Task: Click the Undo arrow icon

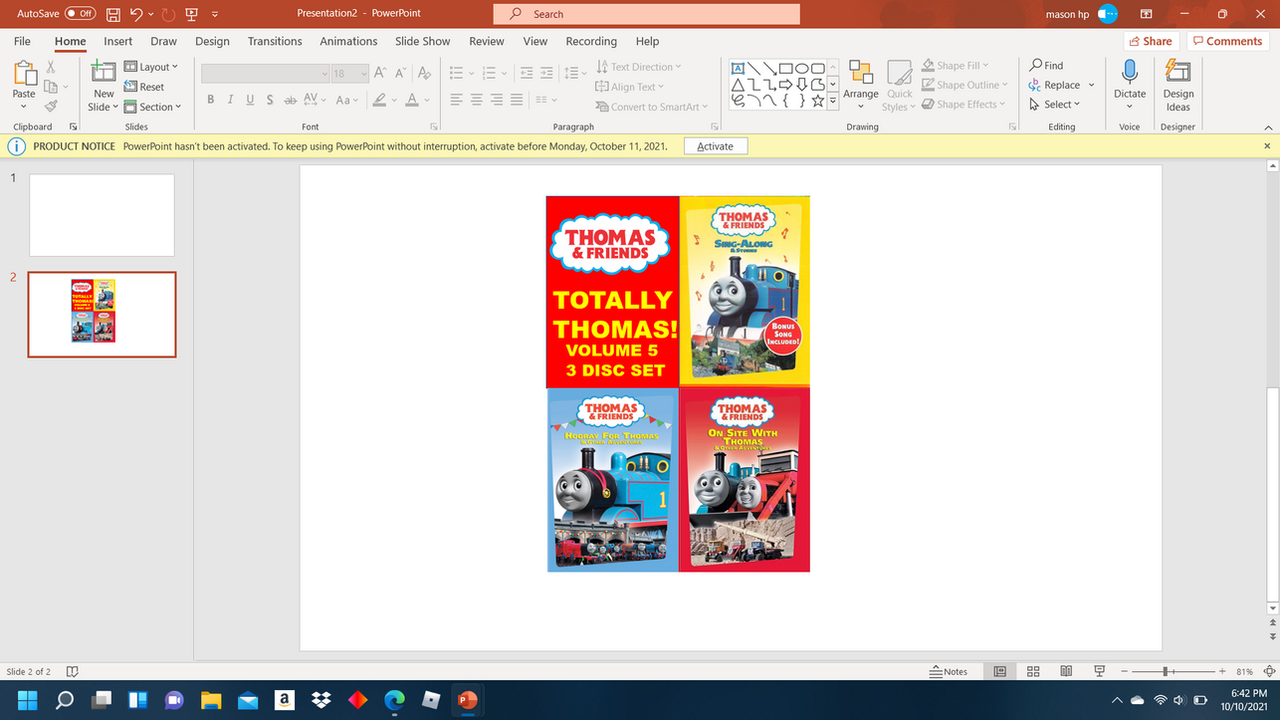Action: (x=136, y=14)
